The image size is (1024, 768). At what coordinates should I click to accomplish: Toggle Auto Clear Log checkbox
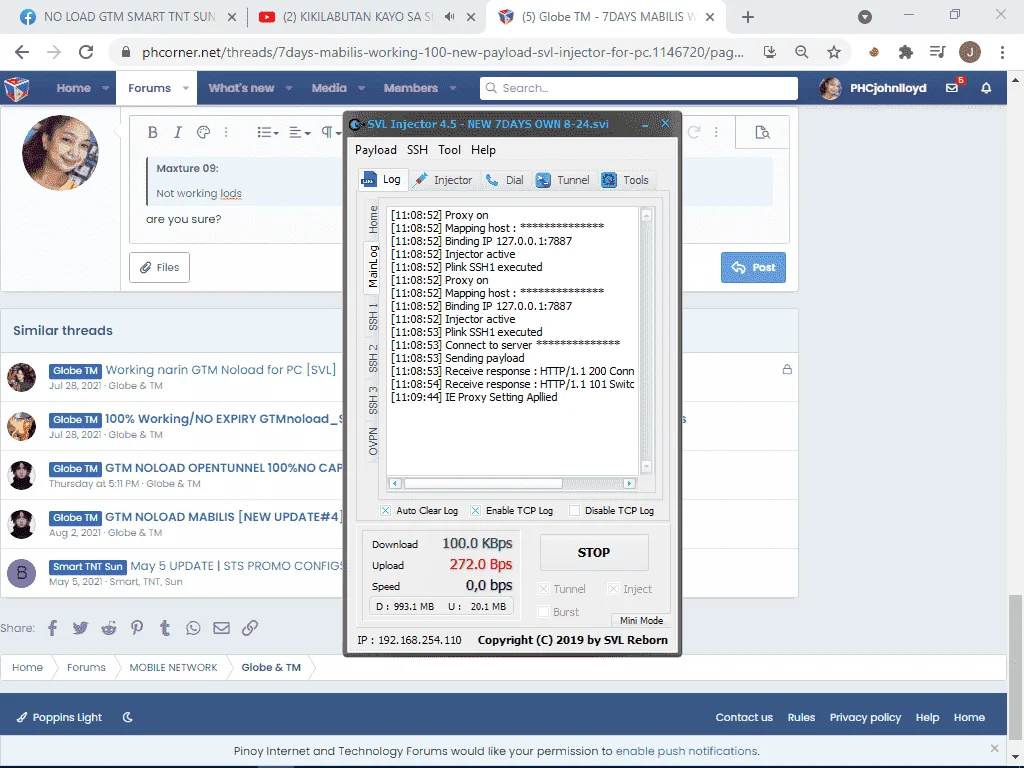click(x=385, y=511)
